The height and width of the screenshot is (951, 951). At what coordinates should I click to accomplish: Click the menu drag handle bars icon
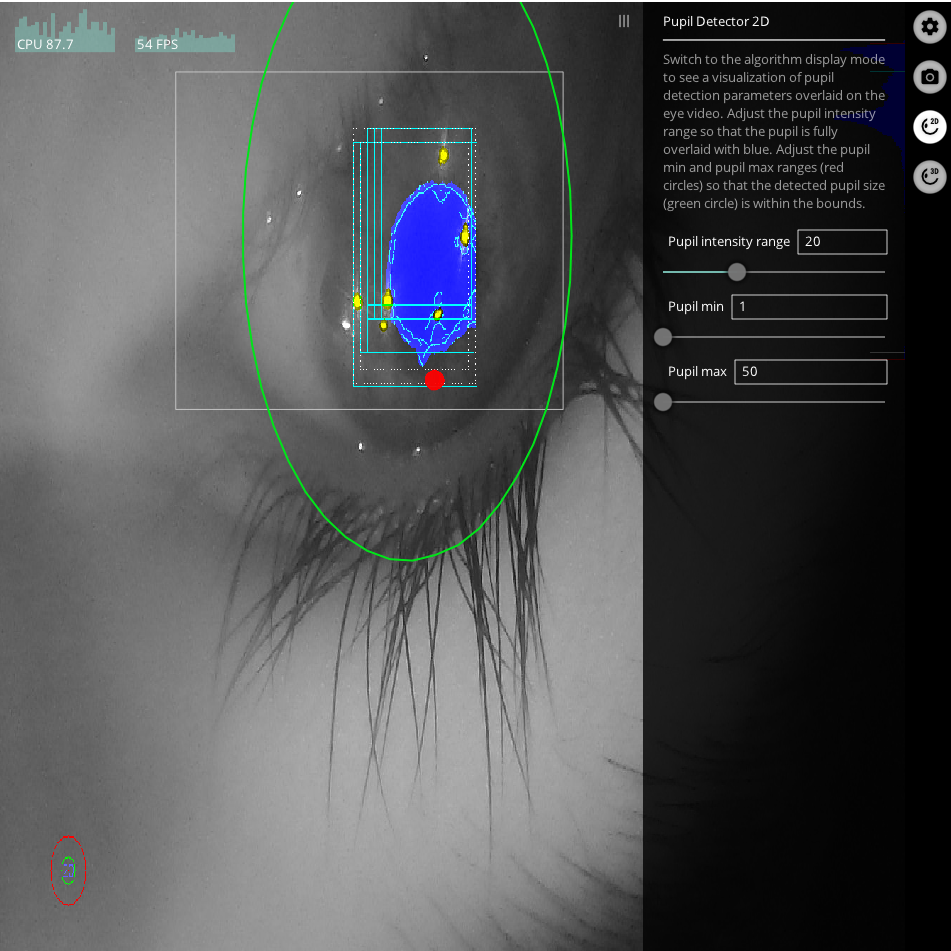tap(623, 21)
